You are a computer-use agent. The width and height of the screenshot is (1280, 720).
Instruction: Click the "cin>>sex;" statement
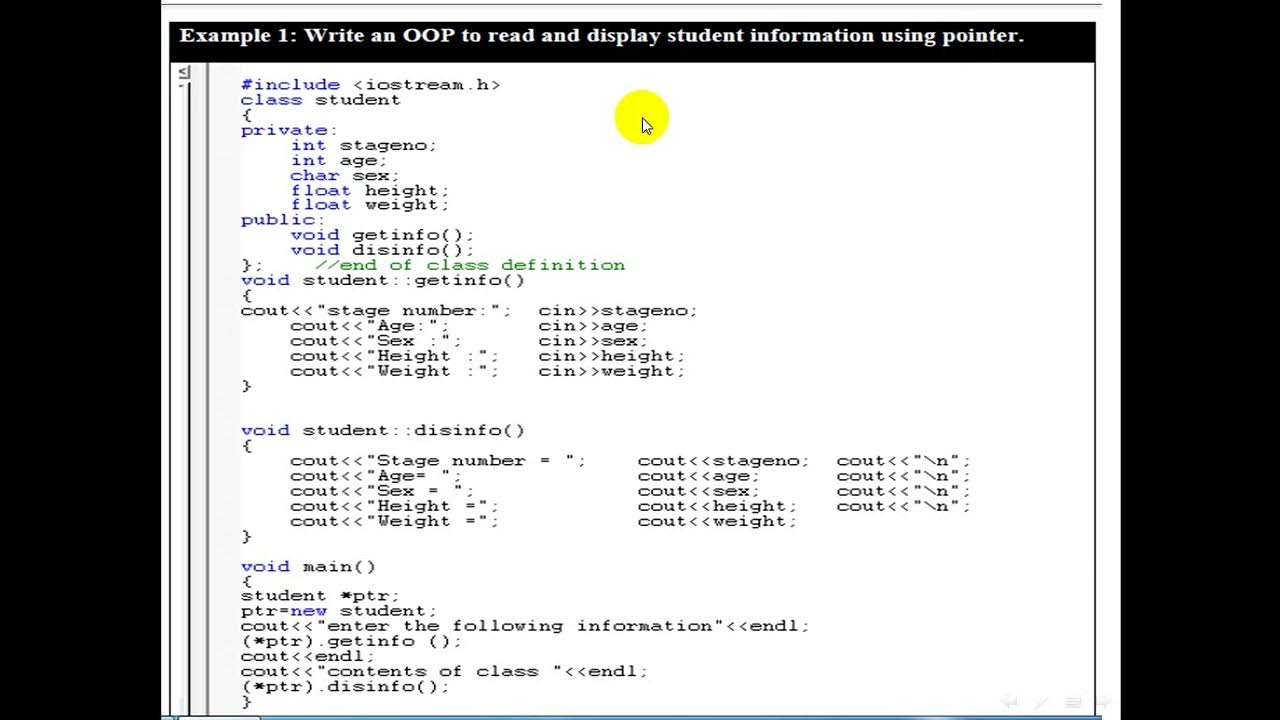593,341
